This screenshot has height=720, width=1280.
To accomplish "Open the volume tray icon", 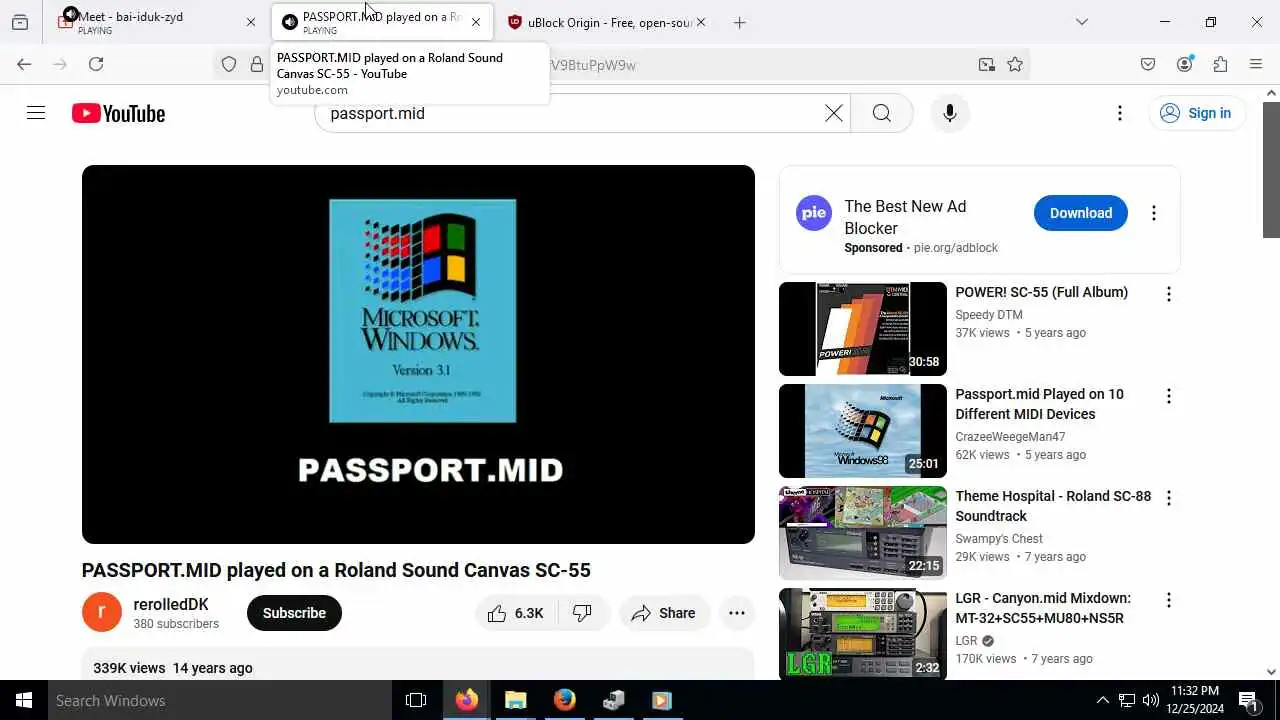I will 1151,700.
